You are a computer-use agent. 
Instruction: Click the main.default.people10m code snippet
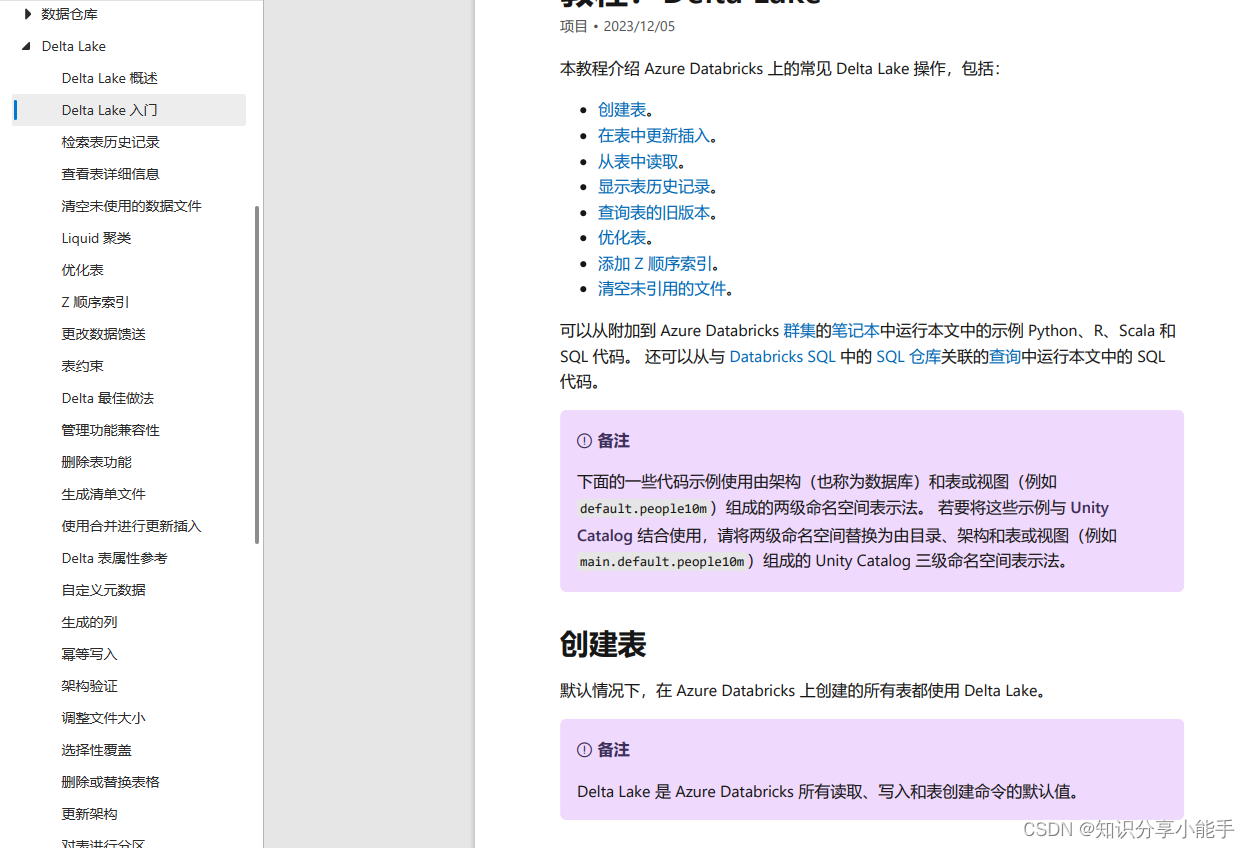coord(662,562)
